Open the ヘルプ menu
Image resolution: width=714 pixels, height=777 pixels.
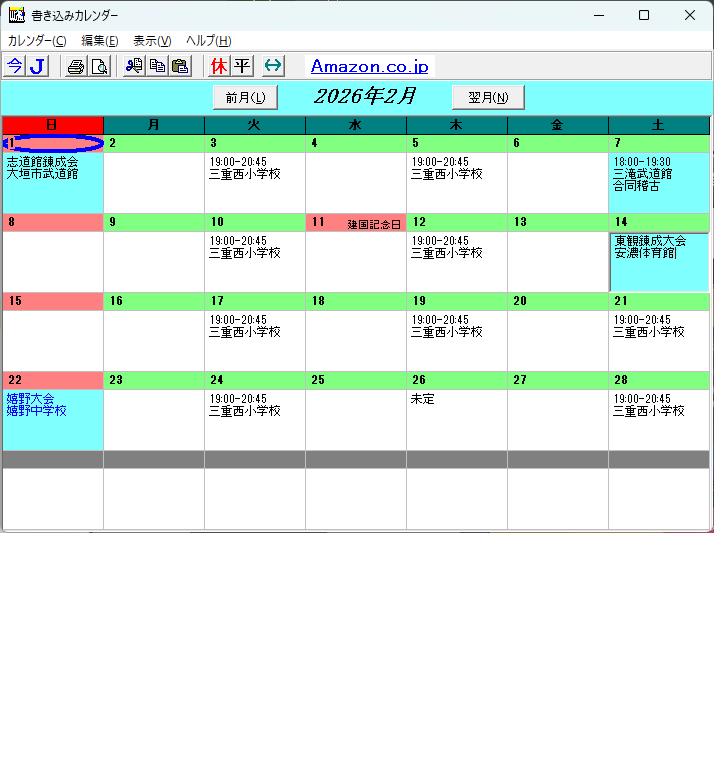209,41
